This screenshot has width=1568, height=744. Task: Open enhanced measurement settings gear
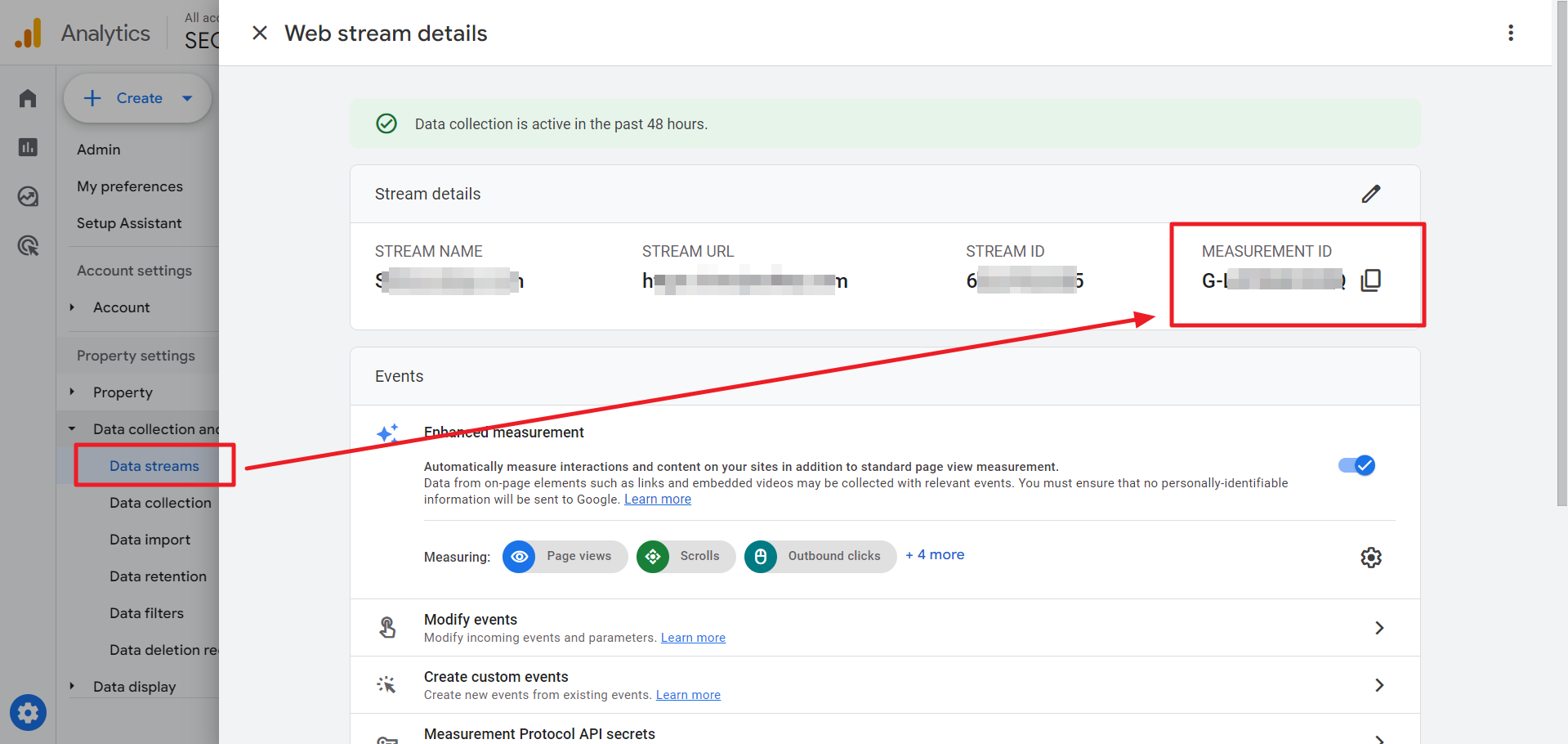[x=1371, y=558]
